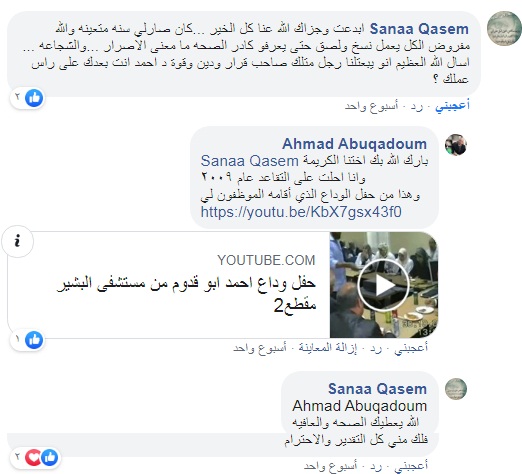Toggle أعجبني on Sanaa's last reply
Image resolution: width=522 pixels, height=474 pixels.
(411, 465)
